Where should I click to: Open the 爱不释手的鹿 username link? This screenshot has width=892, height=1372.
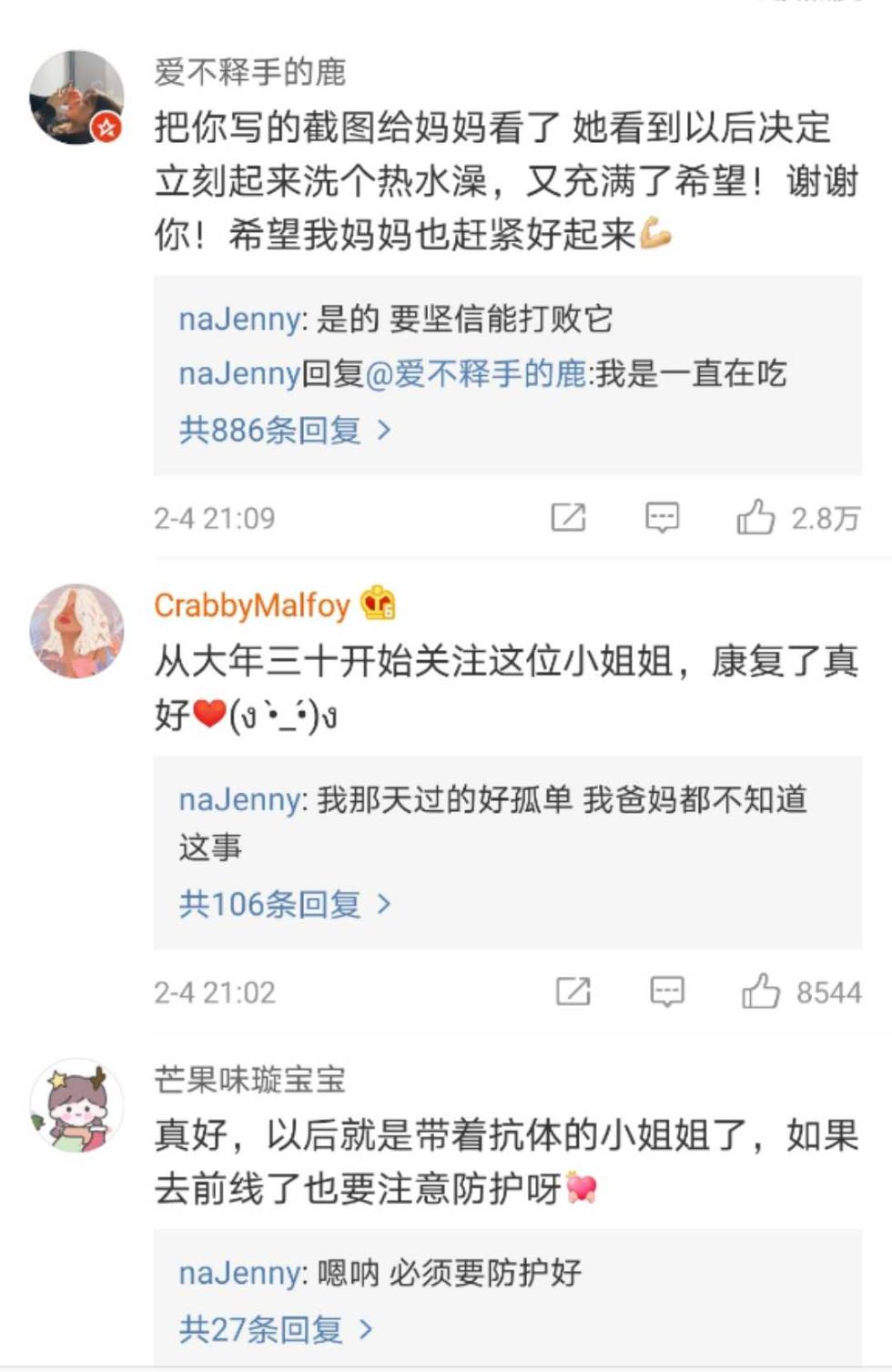(x=249, y=71)
